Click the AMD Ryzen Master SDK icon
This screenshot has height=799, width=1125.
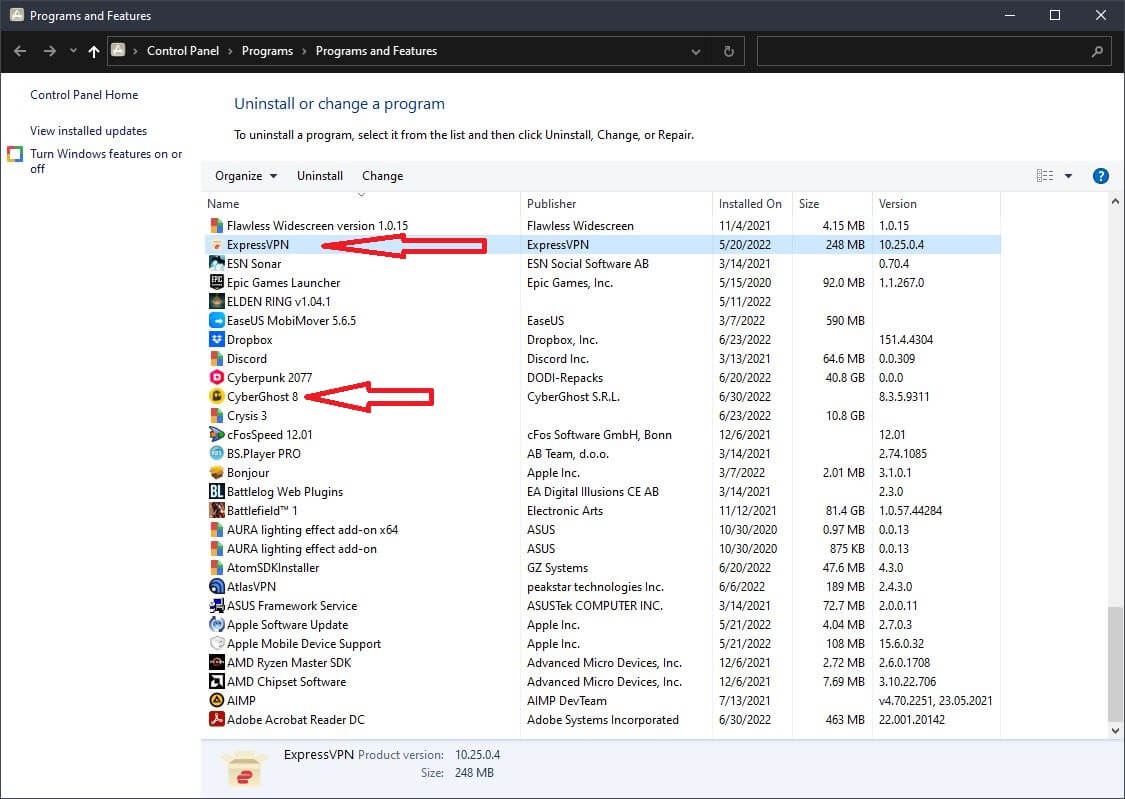pos(216,663)
